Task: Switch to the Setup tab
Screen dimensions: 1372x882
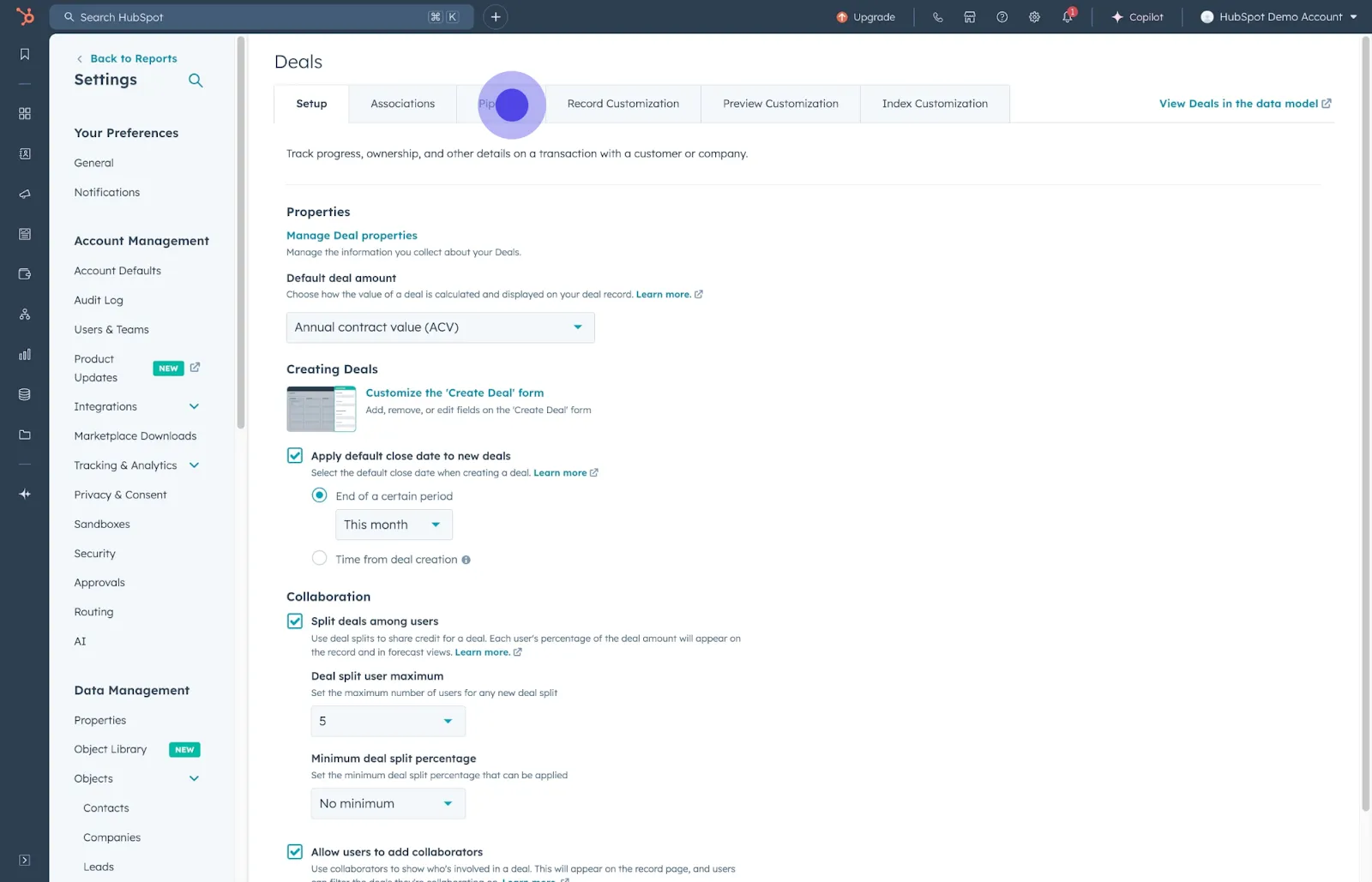Action: coord(311,104)
